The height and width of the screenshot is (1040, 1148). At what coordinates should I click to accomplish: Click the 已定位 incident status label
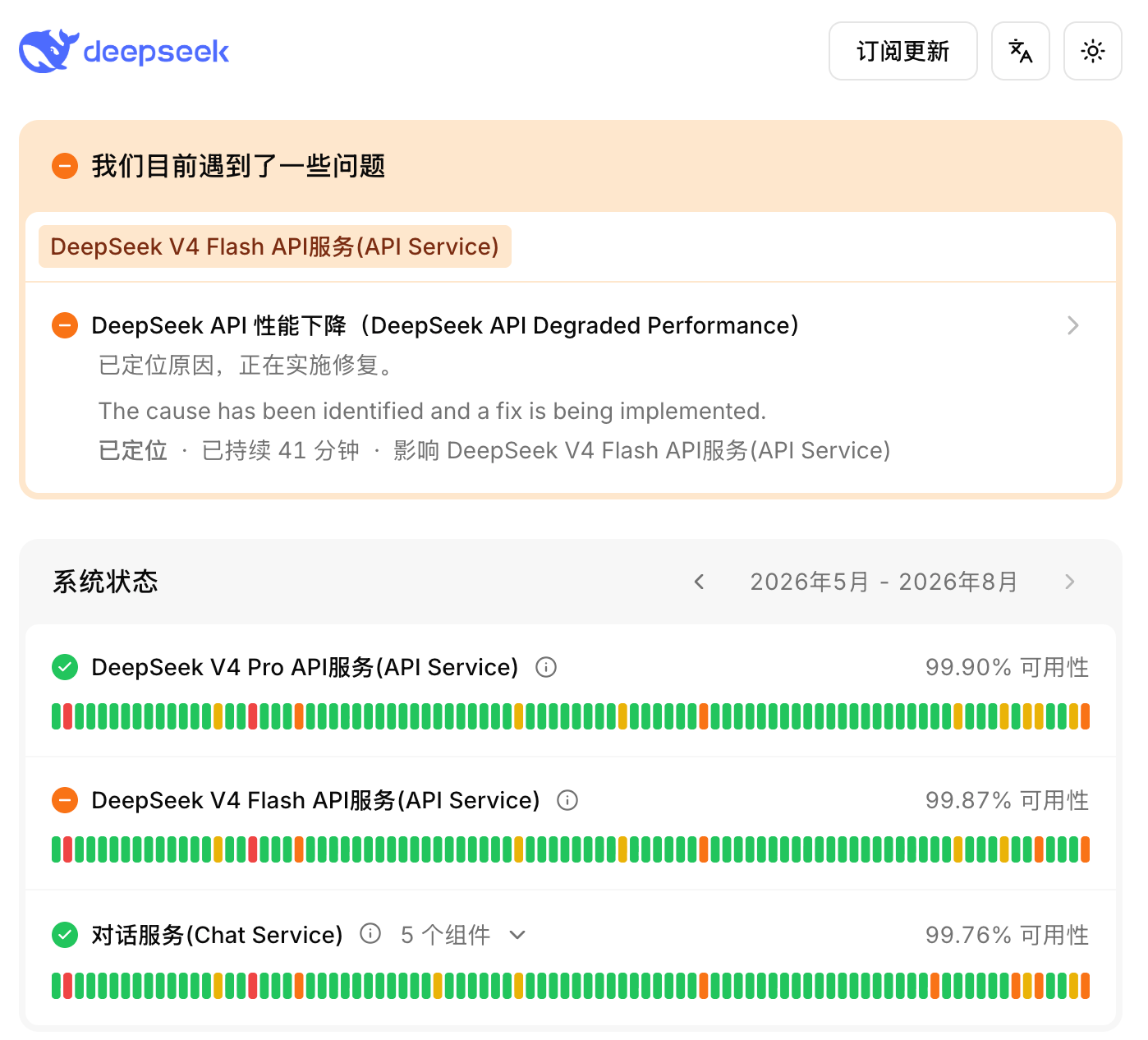coord(133,450)
